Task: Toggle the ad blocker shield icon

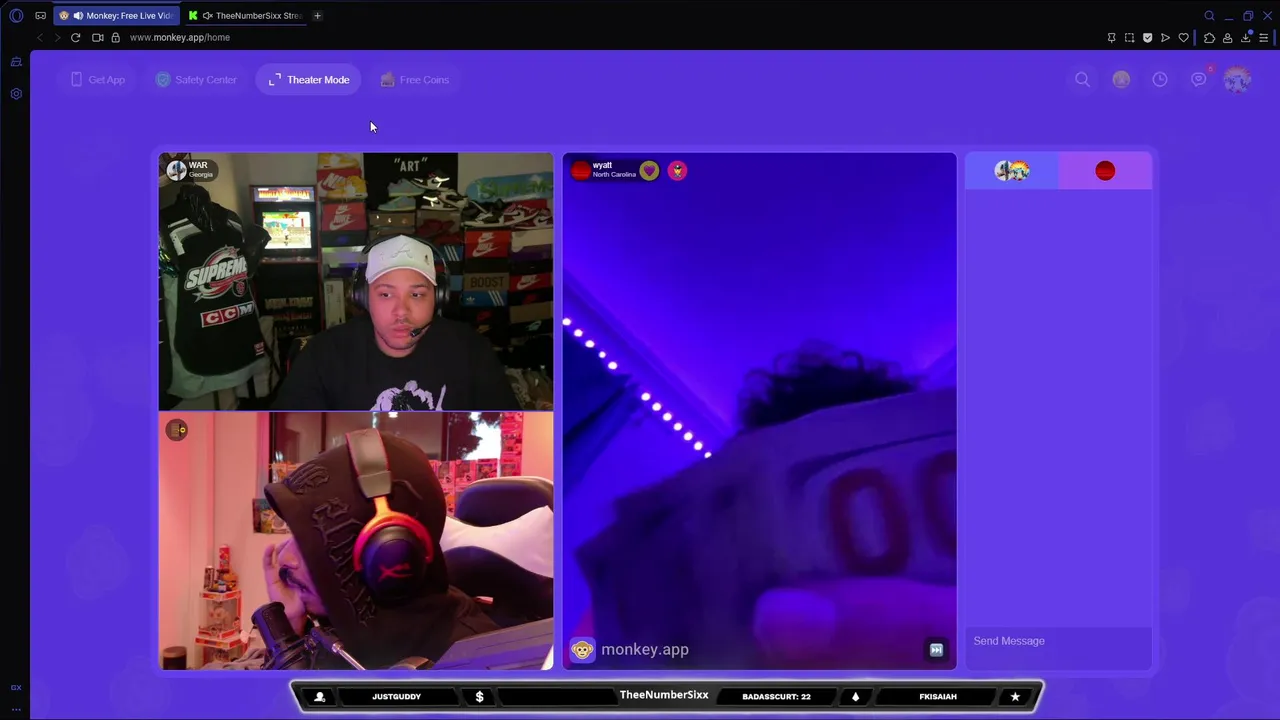Action: (1147, 38)
